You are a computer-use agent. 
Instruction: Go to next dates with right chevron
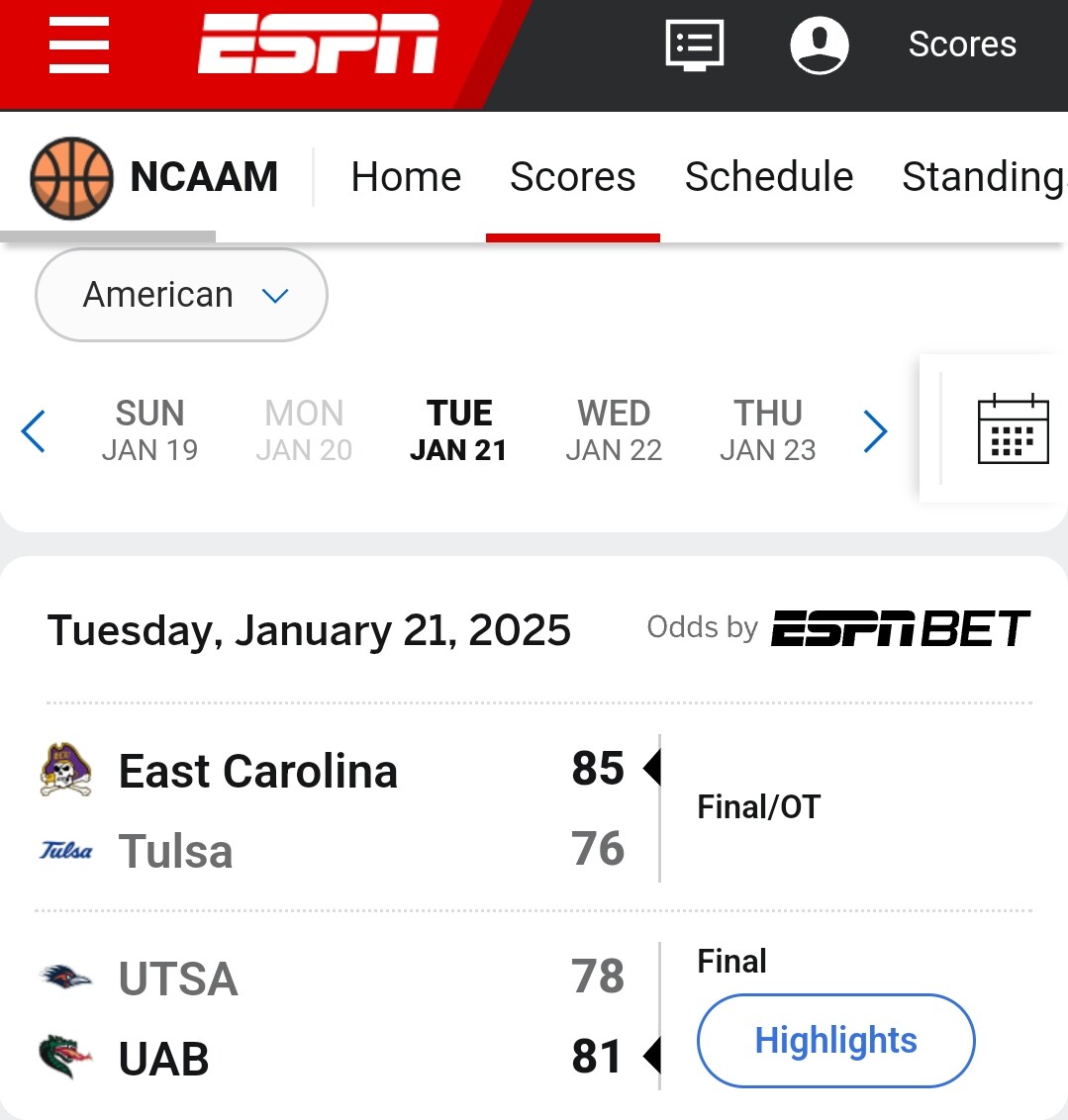875,430
